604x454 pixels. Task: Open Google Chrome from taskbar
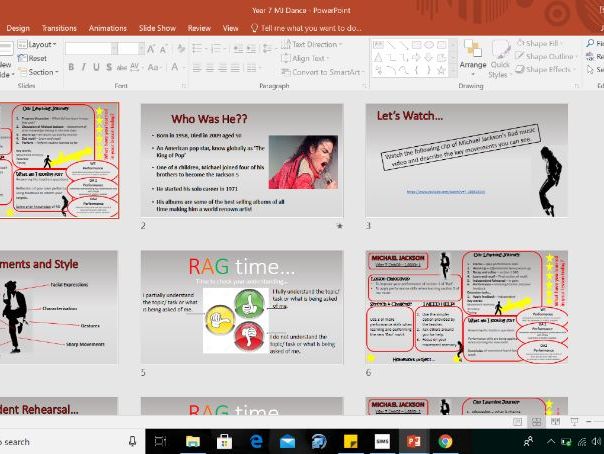tap(445, 441)
